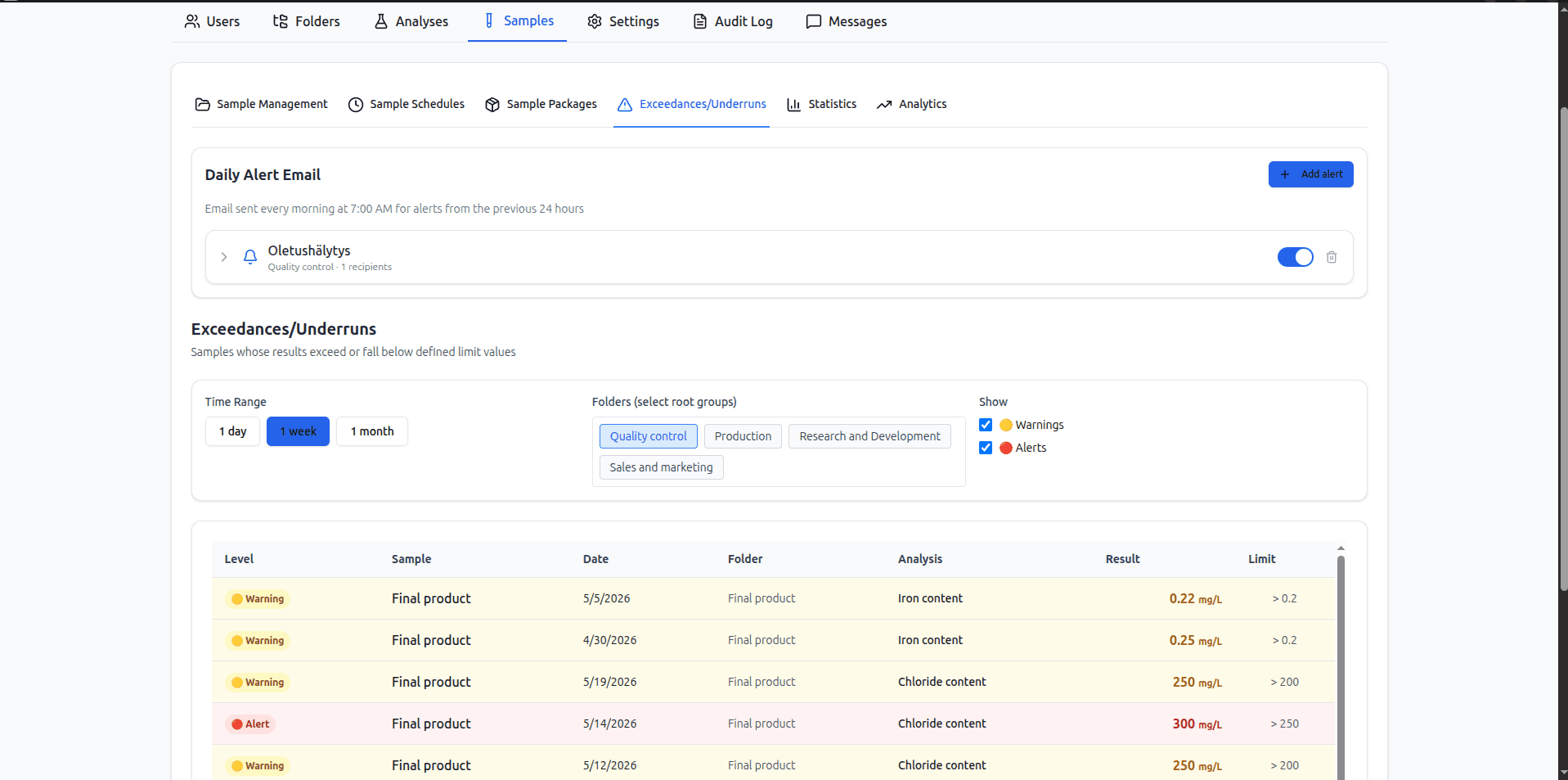Open the Settings page

pyautogui.click(x=623, y=21)
